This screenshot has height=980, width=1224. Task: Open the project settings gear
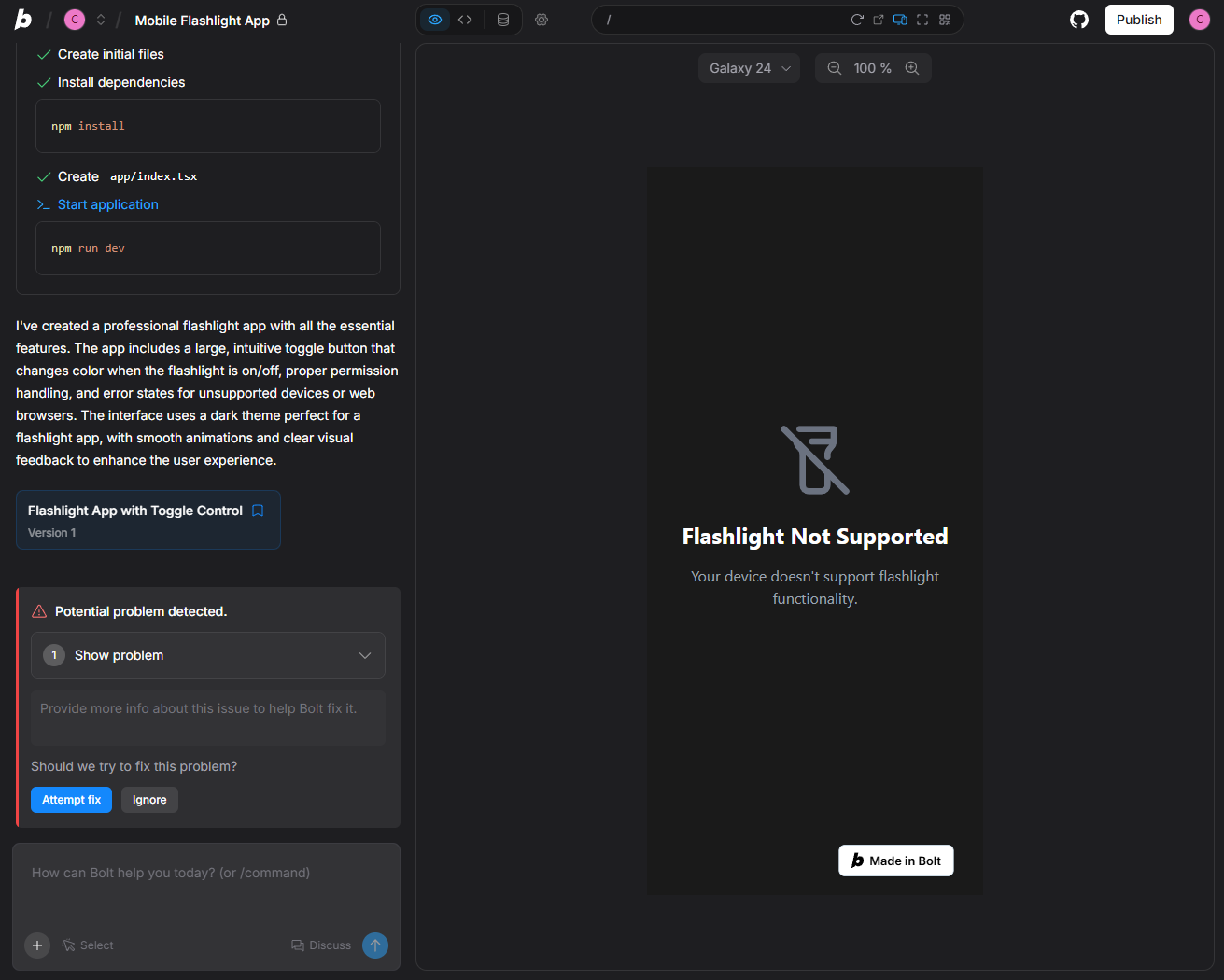[542, 19]
